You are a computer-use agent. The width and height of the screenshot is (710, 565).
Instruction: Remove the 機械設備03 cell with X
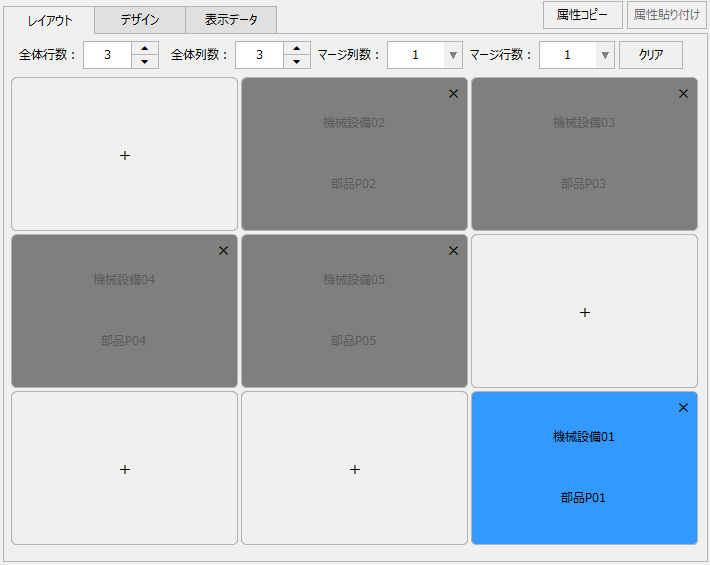click(683, 94)
